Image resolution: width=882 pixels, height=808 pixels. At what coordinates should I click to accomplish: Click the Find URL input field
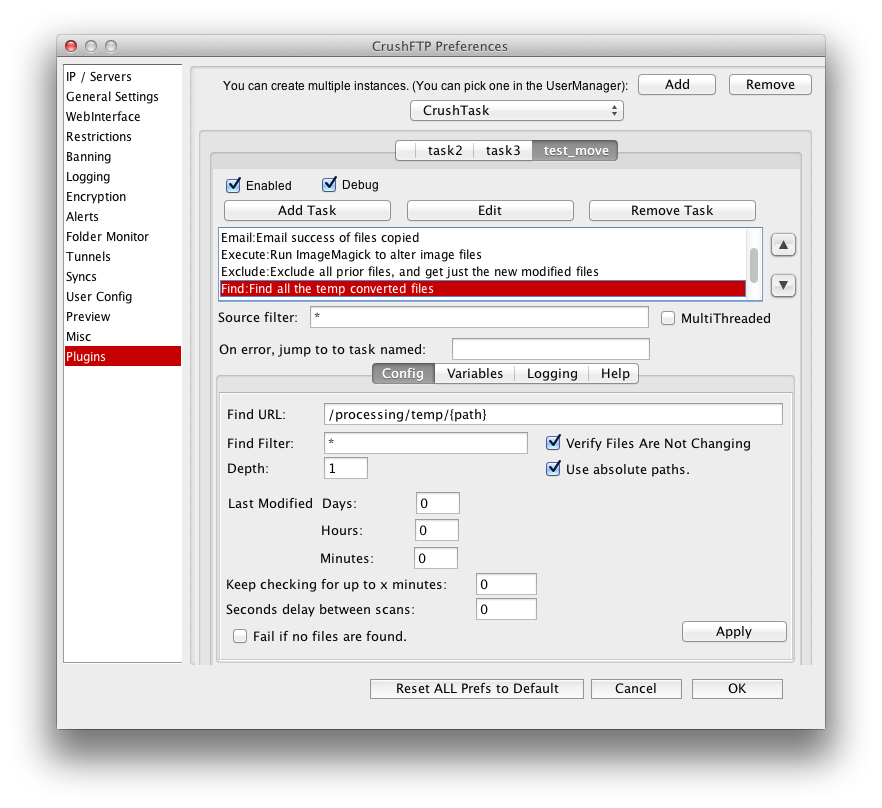(x=553, y=414)
